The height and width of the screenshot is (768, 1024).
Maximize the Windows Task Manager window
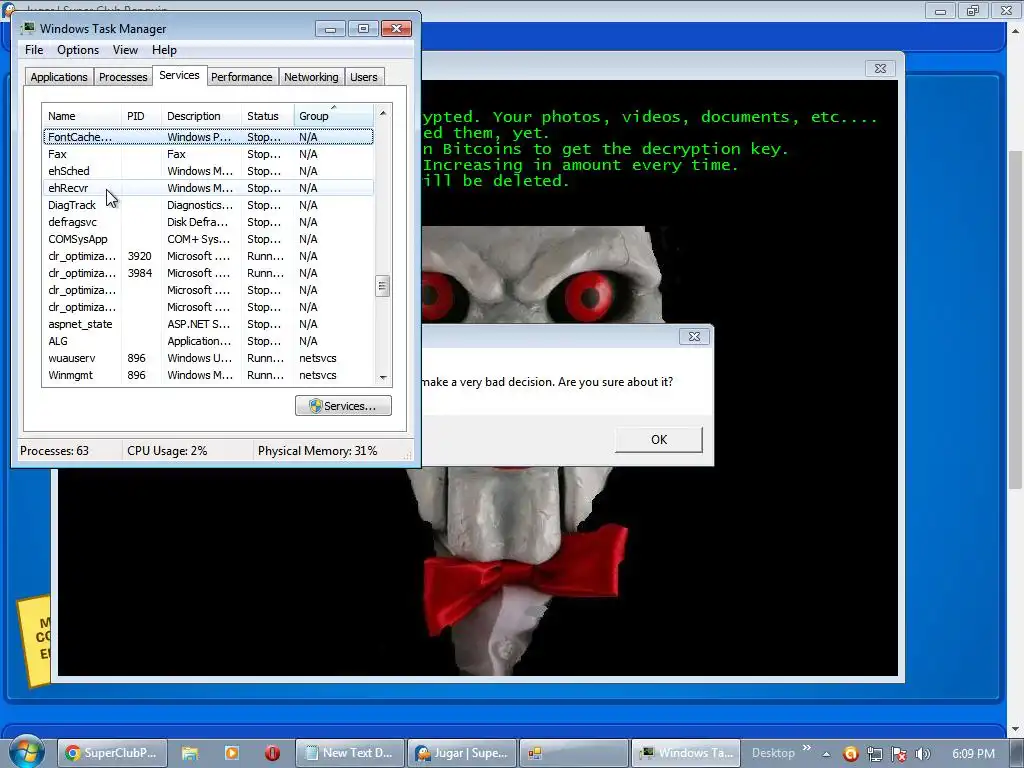coord(363,29)
